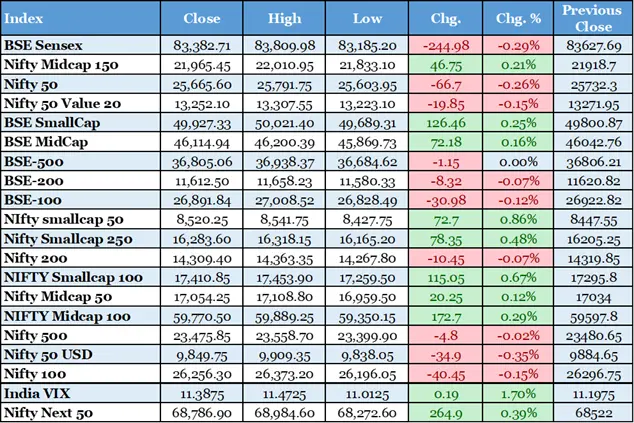Click India VIX 1.70% change percent cell

pos(516,393)
